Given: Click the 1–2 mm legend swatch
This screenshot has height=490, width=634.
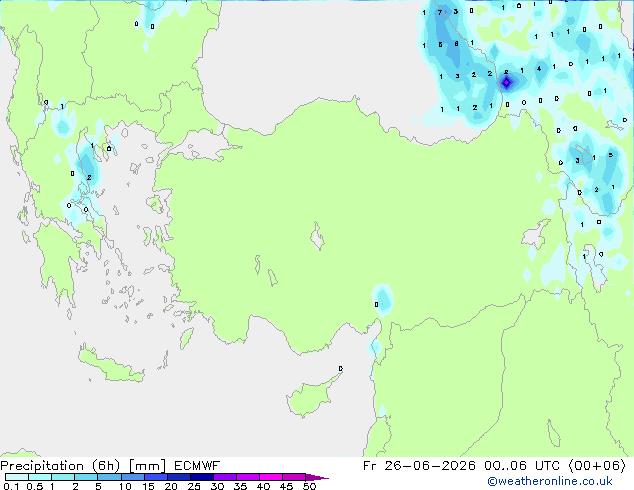Looking at the screenshot, I should point(63,477).
